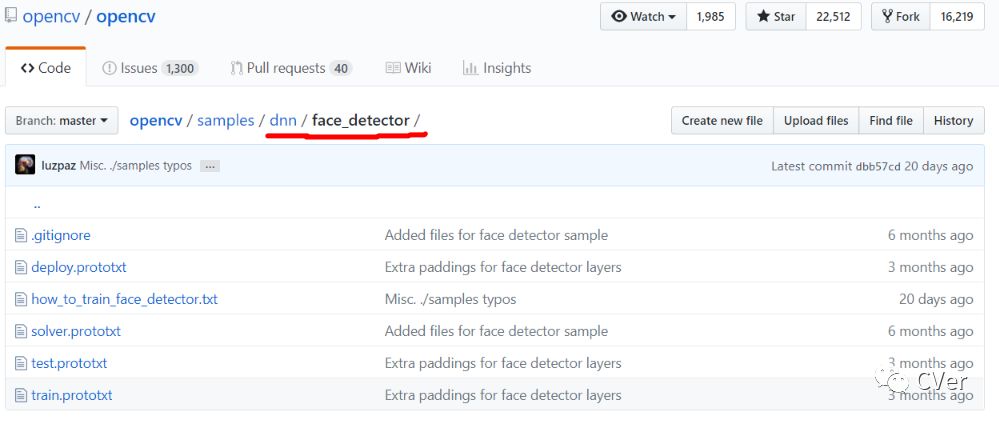Click the Wiki book icon
This screenshot has height=422, width=999.
[x=393, y=68]
